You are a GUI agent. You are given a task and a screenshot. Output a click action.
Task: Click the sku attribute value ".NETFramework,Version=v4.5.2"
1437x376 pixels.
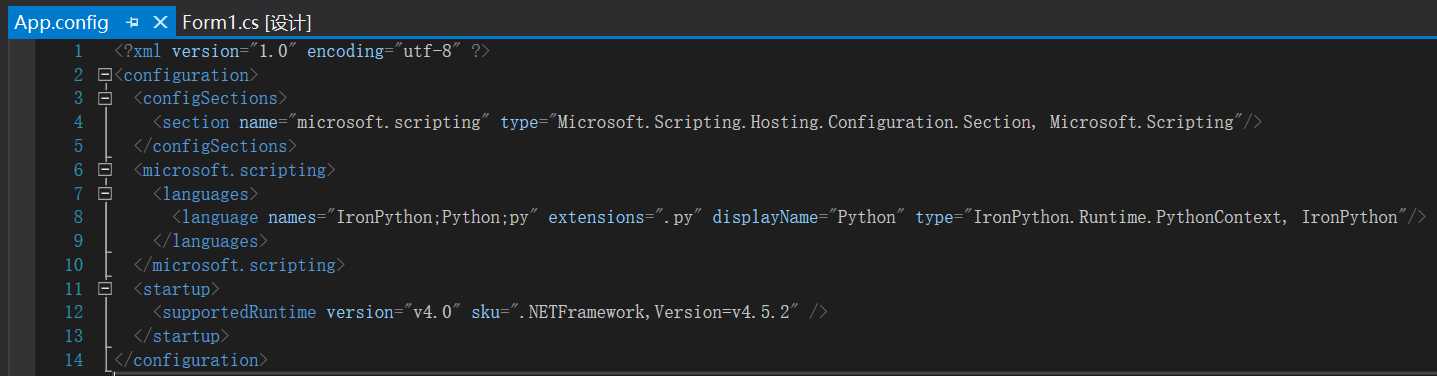647,312
